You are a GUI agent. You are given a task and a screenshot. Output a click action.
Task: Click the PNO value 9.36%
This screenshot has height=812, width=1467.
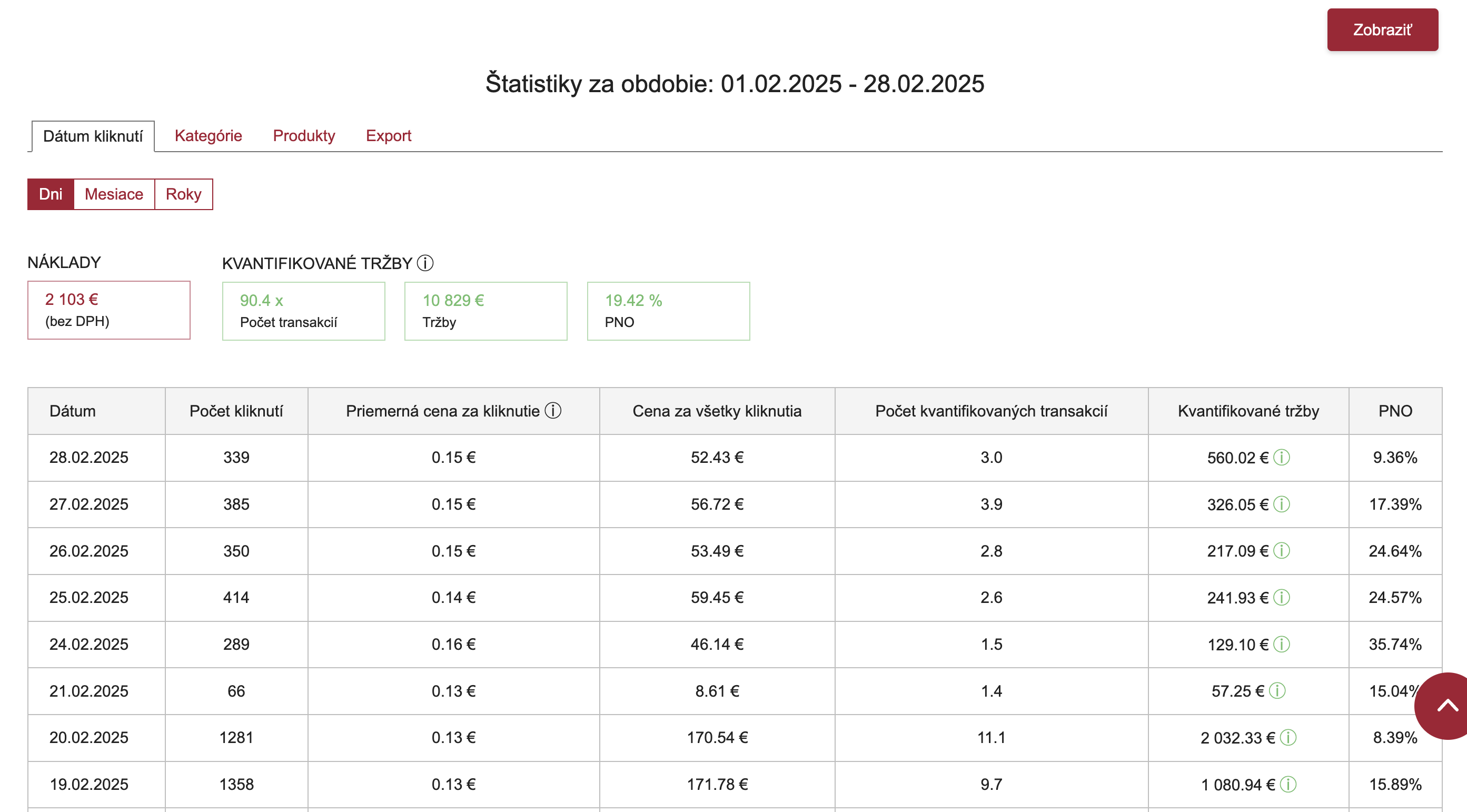coord(1395,457)
